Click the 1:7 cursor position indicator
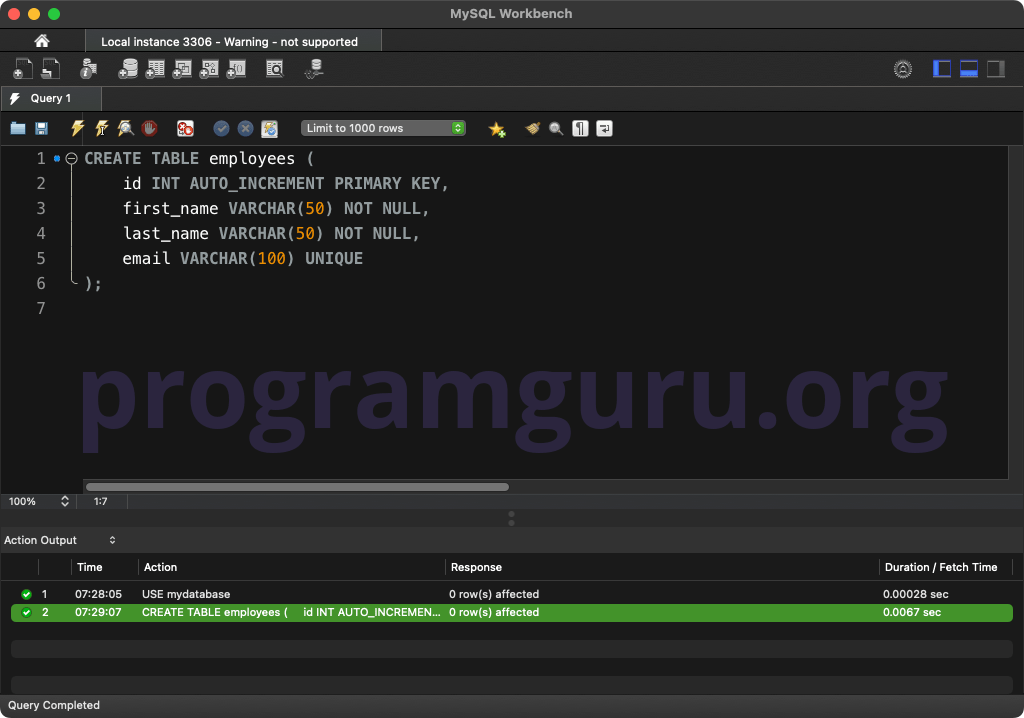 click(100, 501)
